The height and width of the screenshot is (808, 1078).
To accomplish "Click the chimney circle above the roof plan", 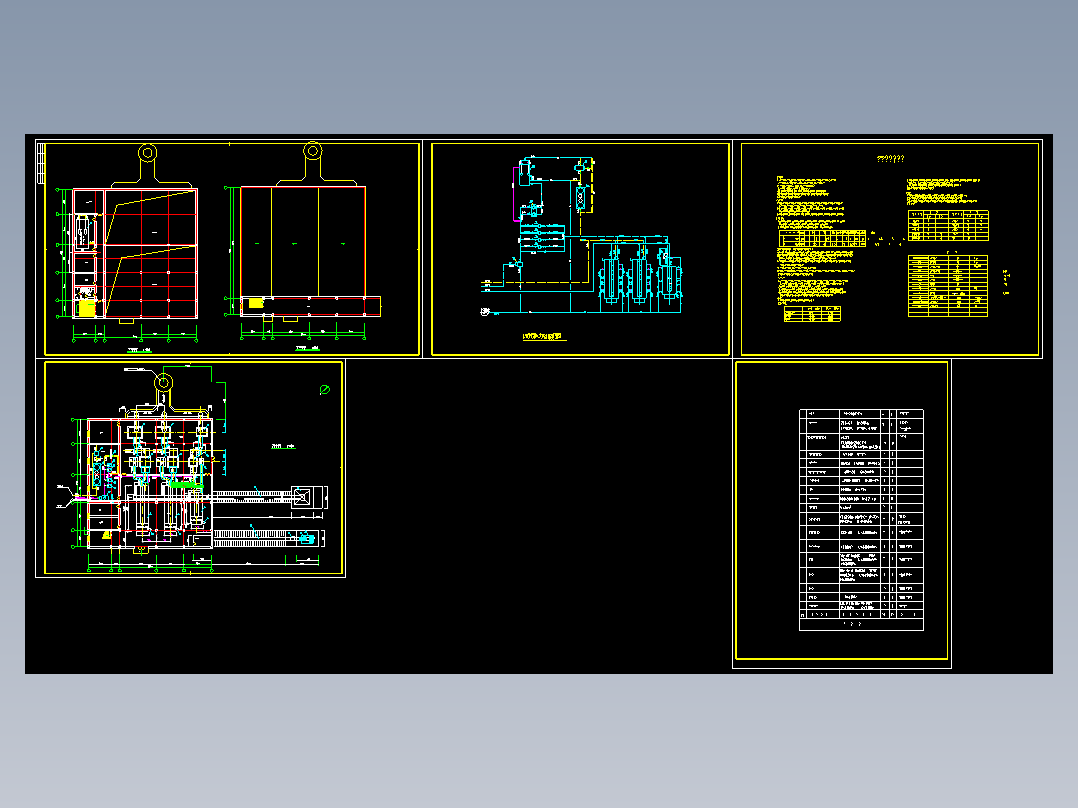I will point(313,151).
